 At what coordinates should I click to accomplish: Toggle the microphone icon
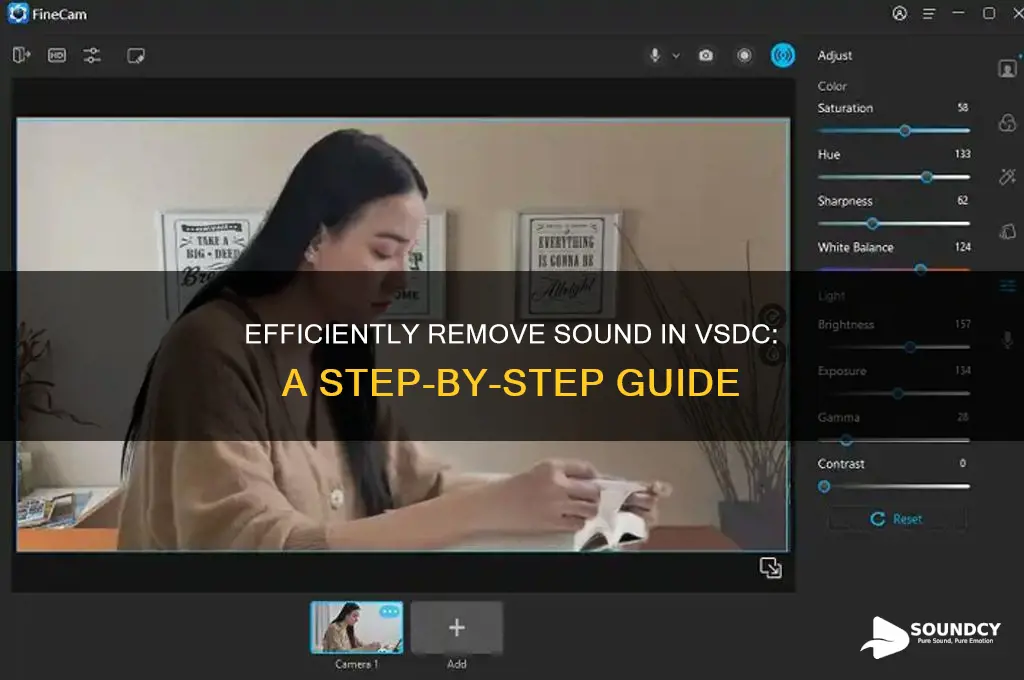(655, 56)
